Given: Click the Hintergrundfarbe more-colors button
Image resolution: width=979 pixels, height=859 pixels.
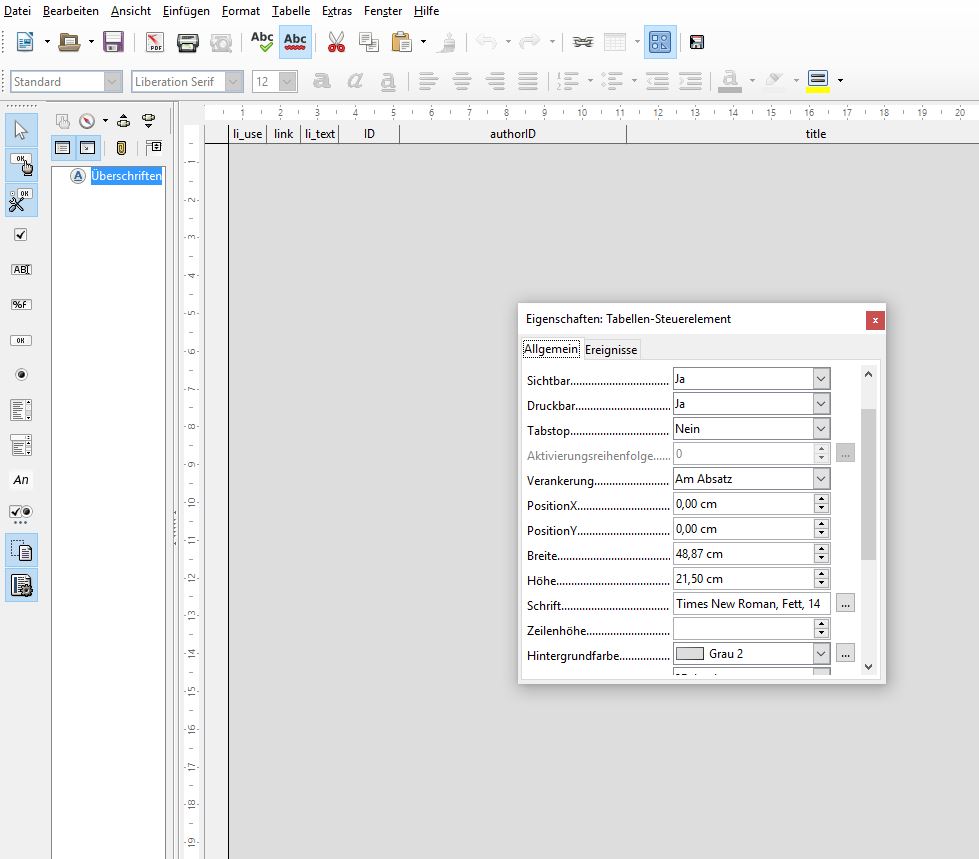Looking at the screenshot, I should [x=845, y=654].
